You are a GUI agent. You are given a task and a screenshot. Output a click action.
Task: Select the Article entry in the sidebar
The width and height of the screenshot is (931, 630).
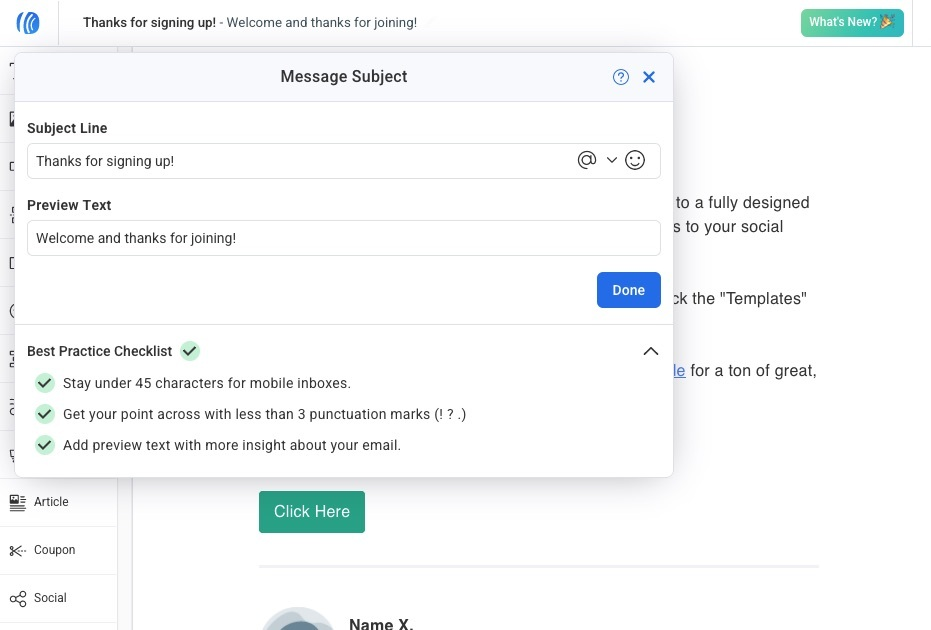pos(51,501)
